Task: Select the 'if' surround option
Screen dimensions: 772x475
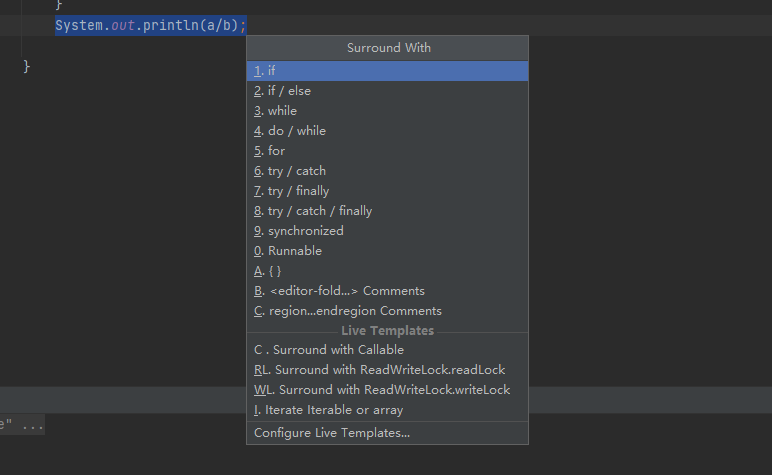Action: [272, 71]
